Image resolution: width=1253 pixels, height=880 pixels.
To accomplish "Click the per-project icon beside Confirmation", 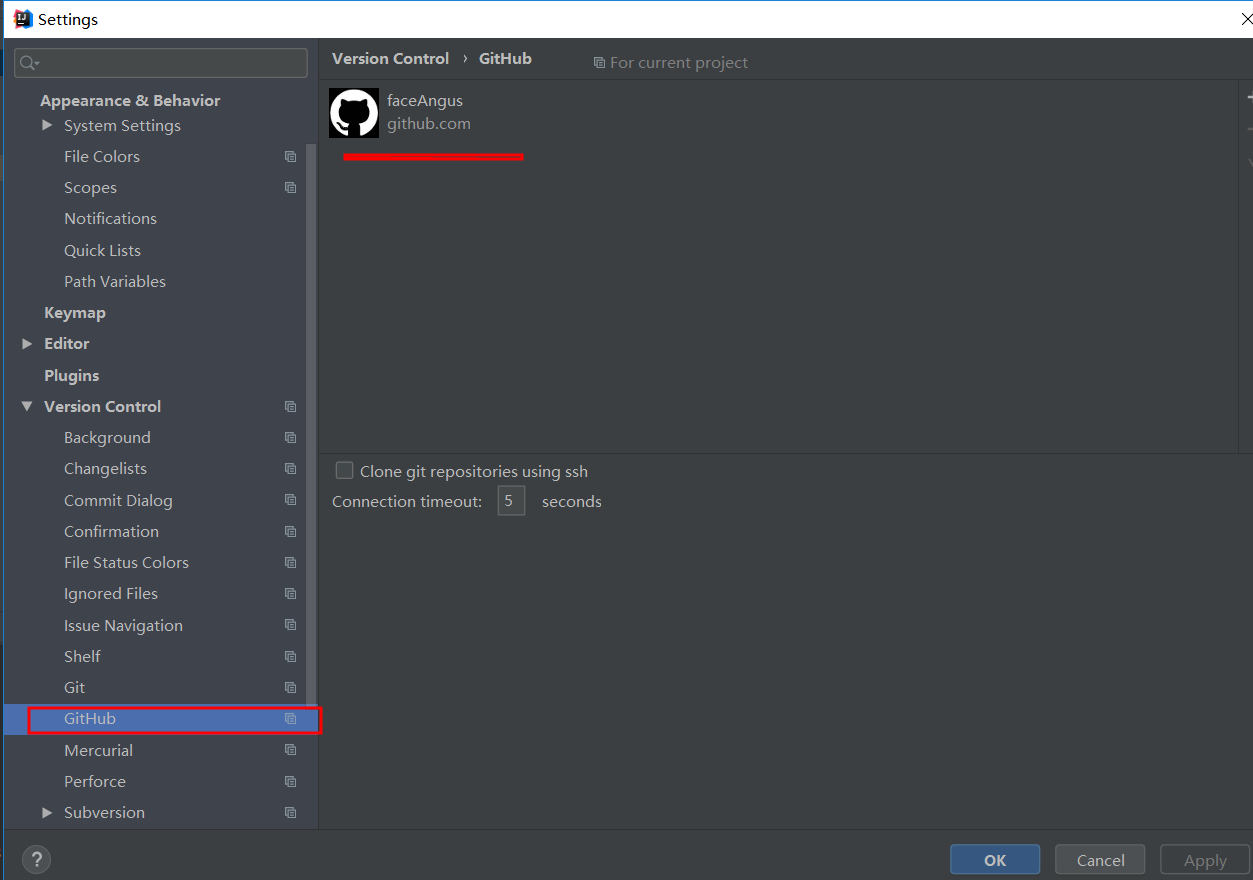I will tap(290, 532).
